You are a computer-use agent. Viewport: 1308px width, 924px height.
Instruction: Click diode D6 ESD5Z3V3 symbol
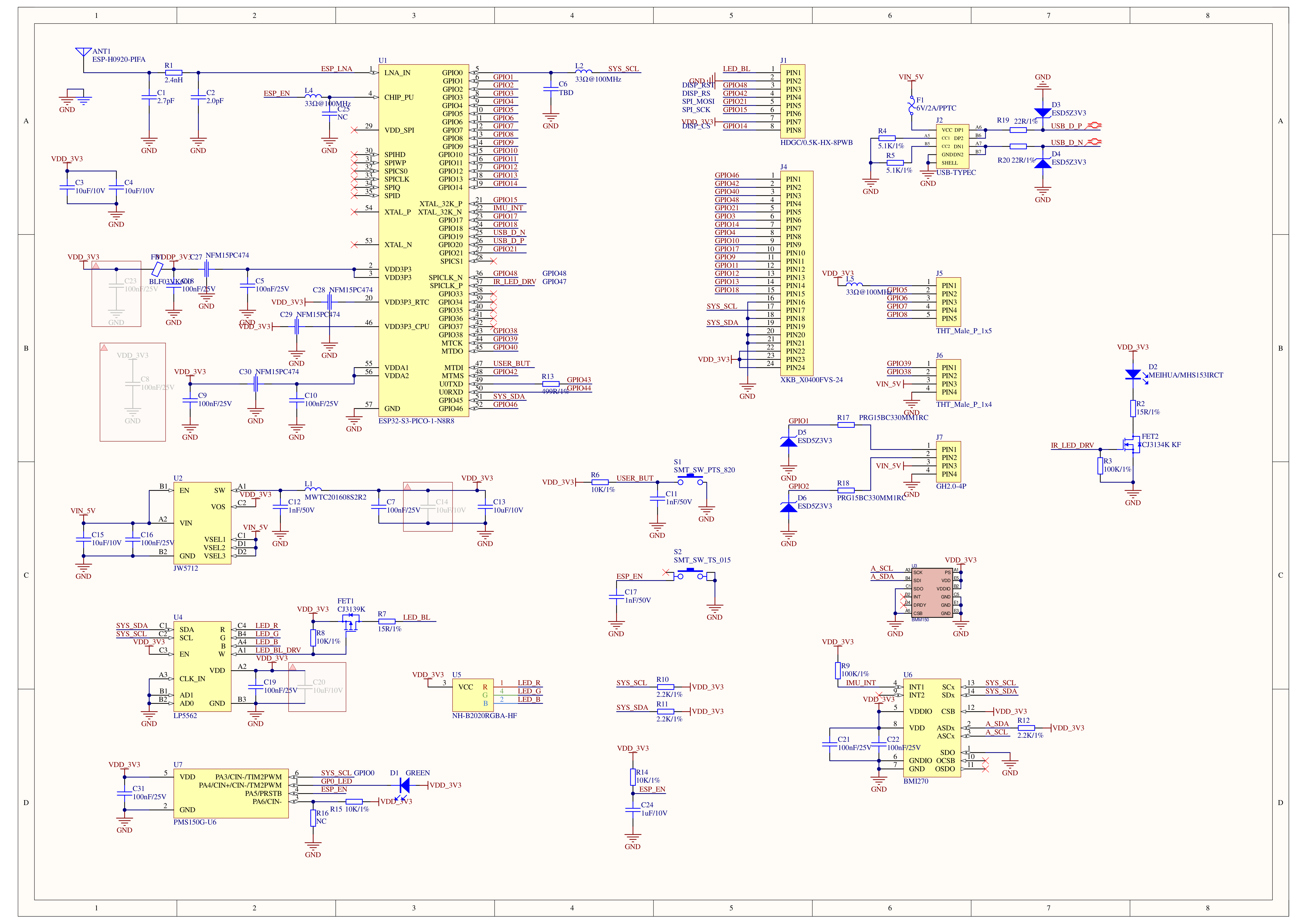click(x=788, y=507)
